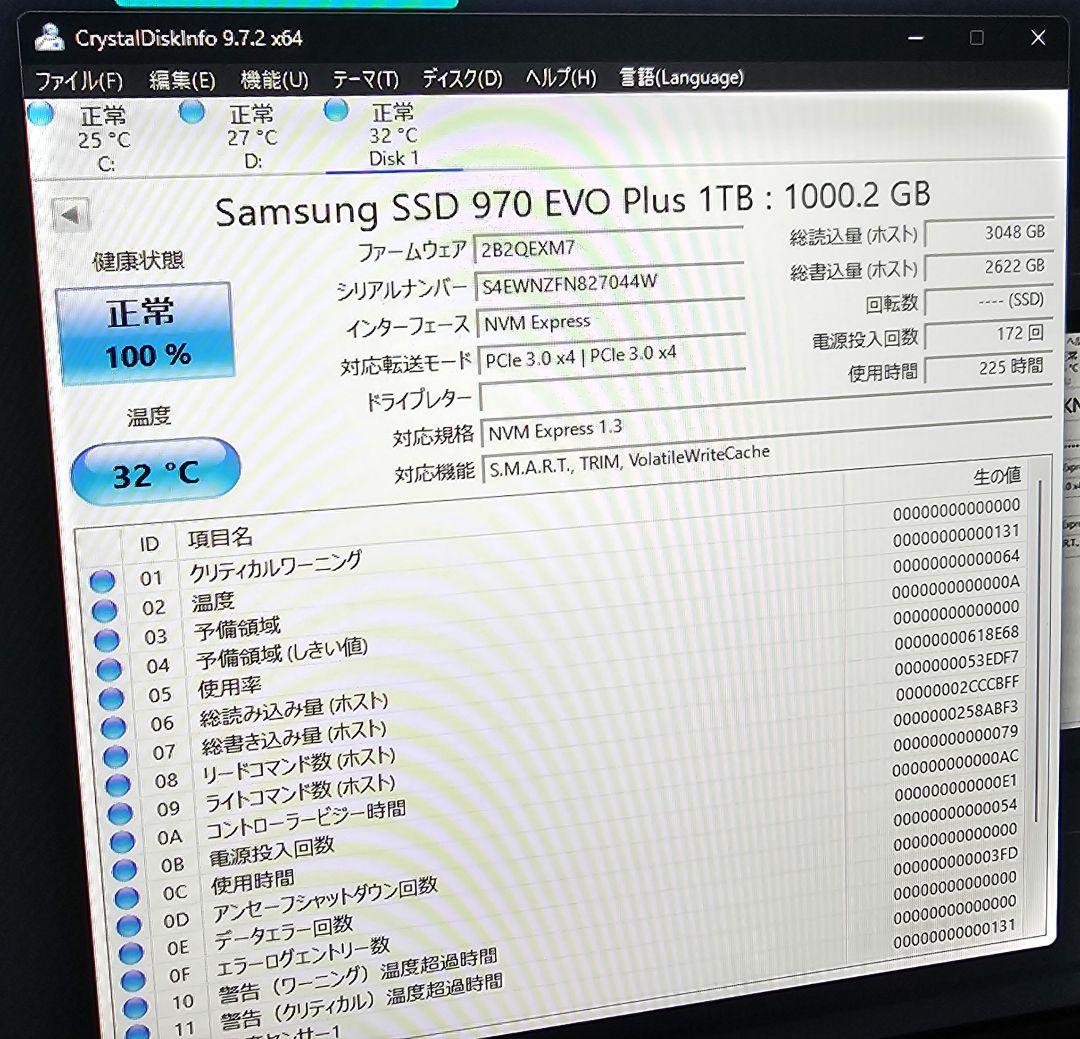The image size is (1080, 1039).
Task: Click status orb for row 0A コントローラービジー時間
Action: point(122,841)
